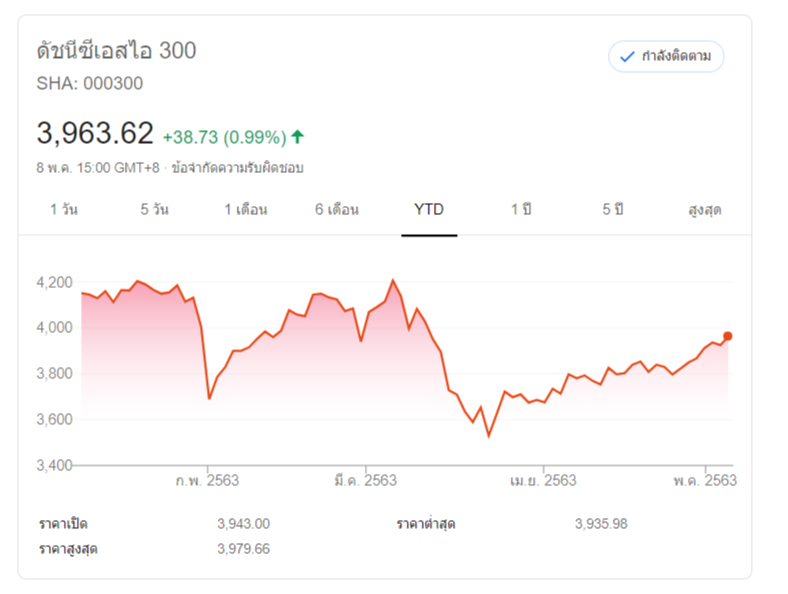Select the YTD tab
Screen dimensions: 788x594
(x=429, y=210)
